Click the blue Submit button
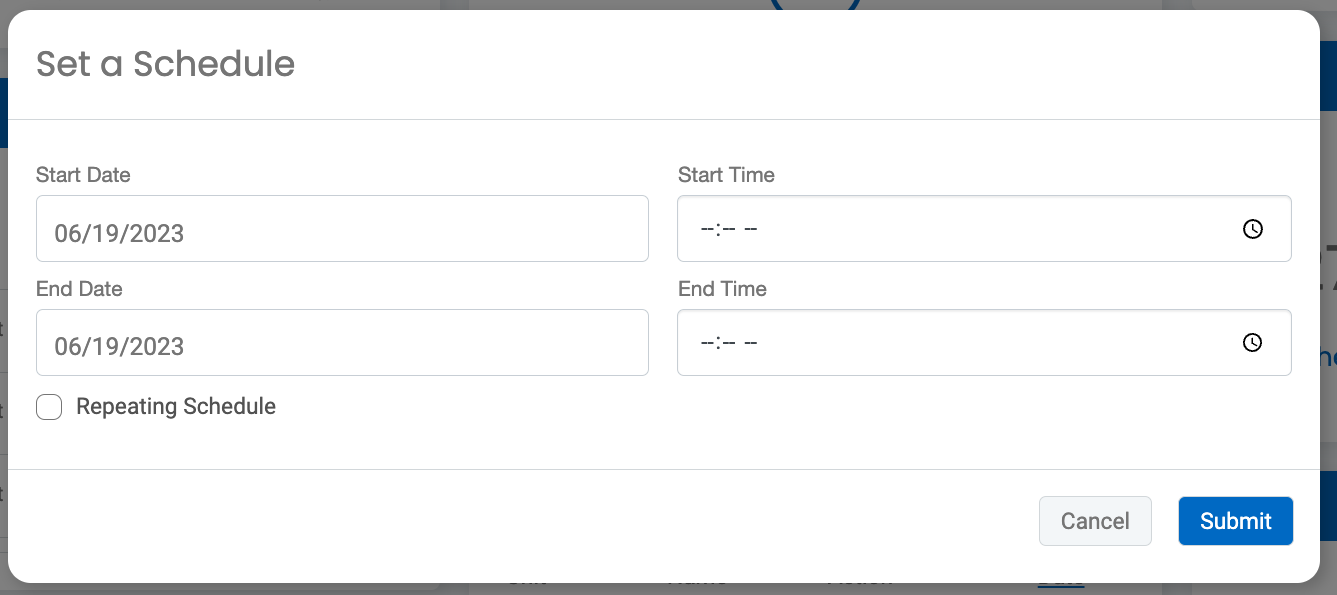The image size is (1337, 595). pos(1235,520)
